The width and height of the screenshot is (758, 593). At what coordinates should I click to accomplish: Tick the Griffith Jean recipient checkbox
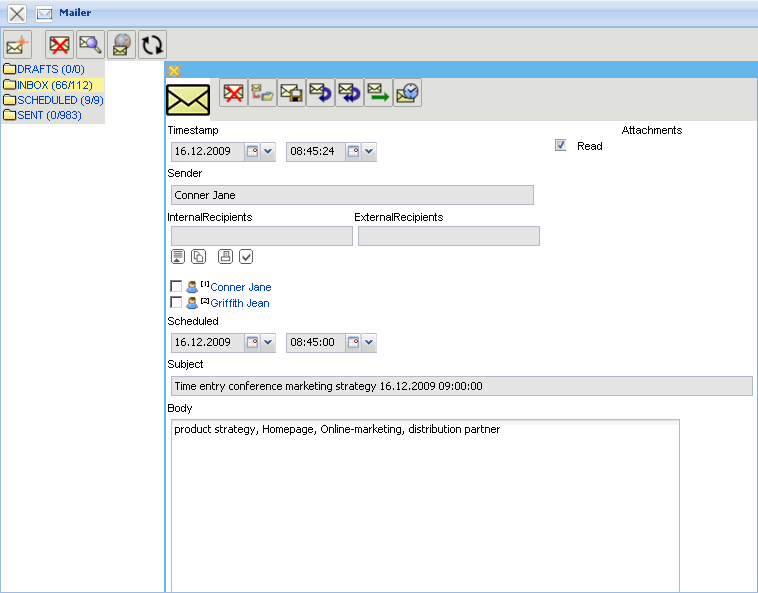(x=176, y=303)
